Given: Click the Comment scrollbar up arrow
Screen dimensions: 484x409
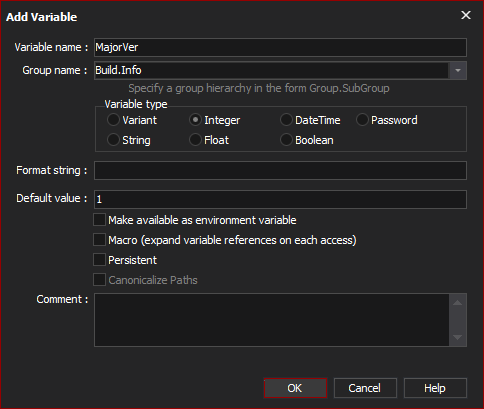Looking at the screenshot, I should click(x=458, y=303).
